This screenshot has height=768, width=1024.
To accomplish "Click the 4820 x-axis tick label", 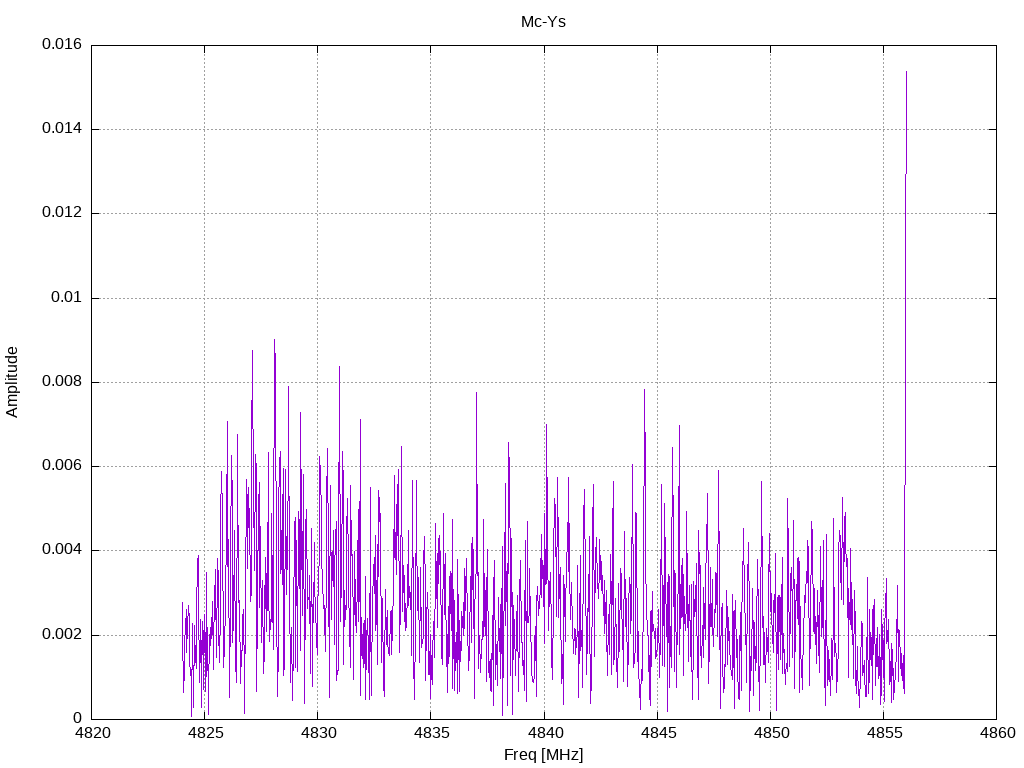I will point(91,733).
